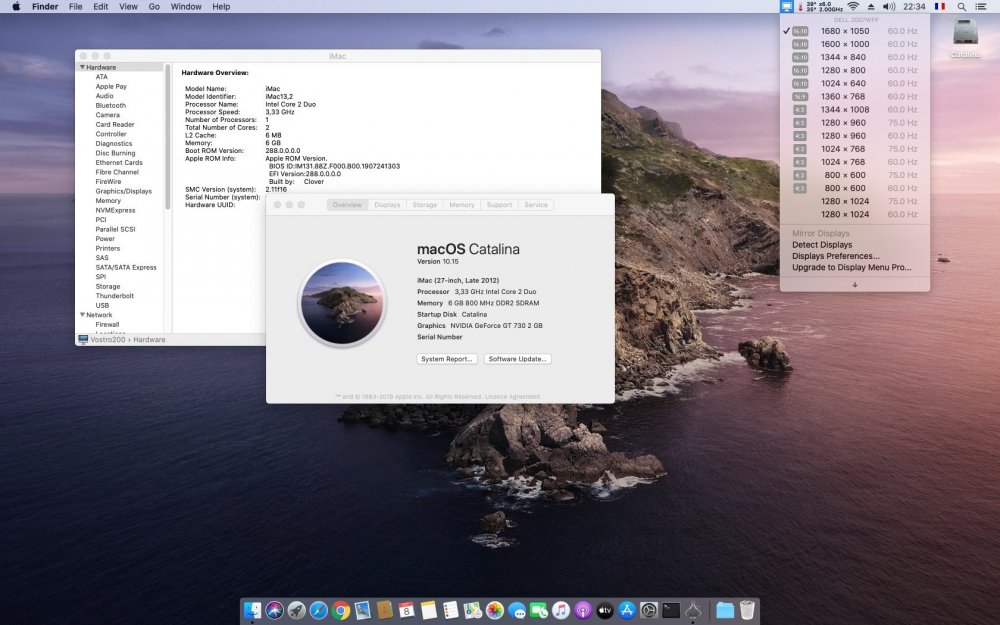The image size is (1000, 625).
Task: Click the Wi-Fi status icon
Action: pyautogui.click(x=852, y=6)
